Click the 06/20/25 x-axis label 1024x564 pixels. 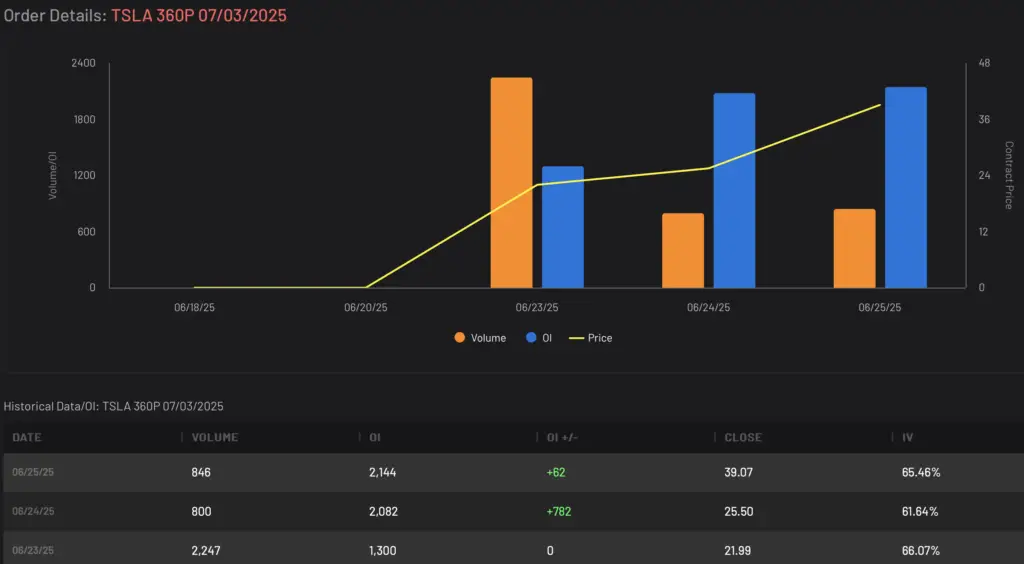coord(366,307)
